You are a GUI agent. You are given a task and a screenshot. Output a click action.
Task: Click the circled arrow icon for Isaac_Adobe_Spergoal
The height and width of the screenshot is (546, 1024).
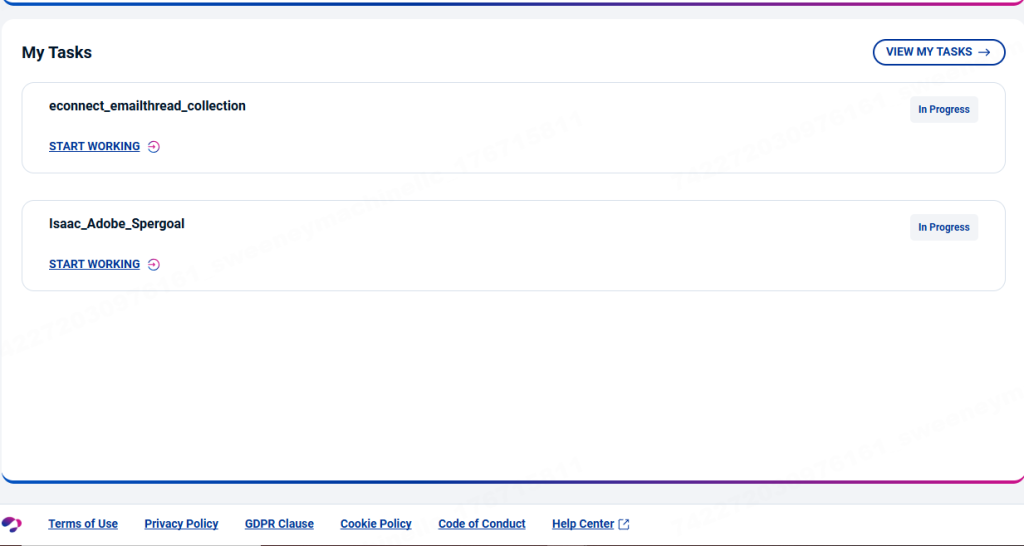pyautogui.click(x=153, y=265)
